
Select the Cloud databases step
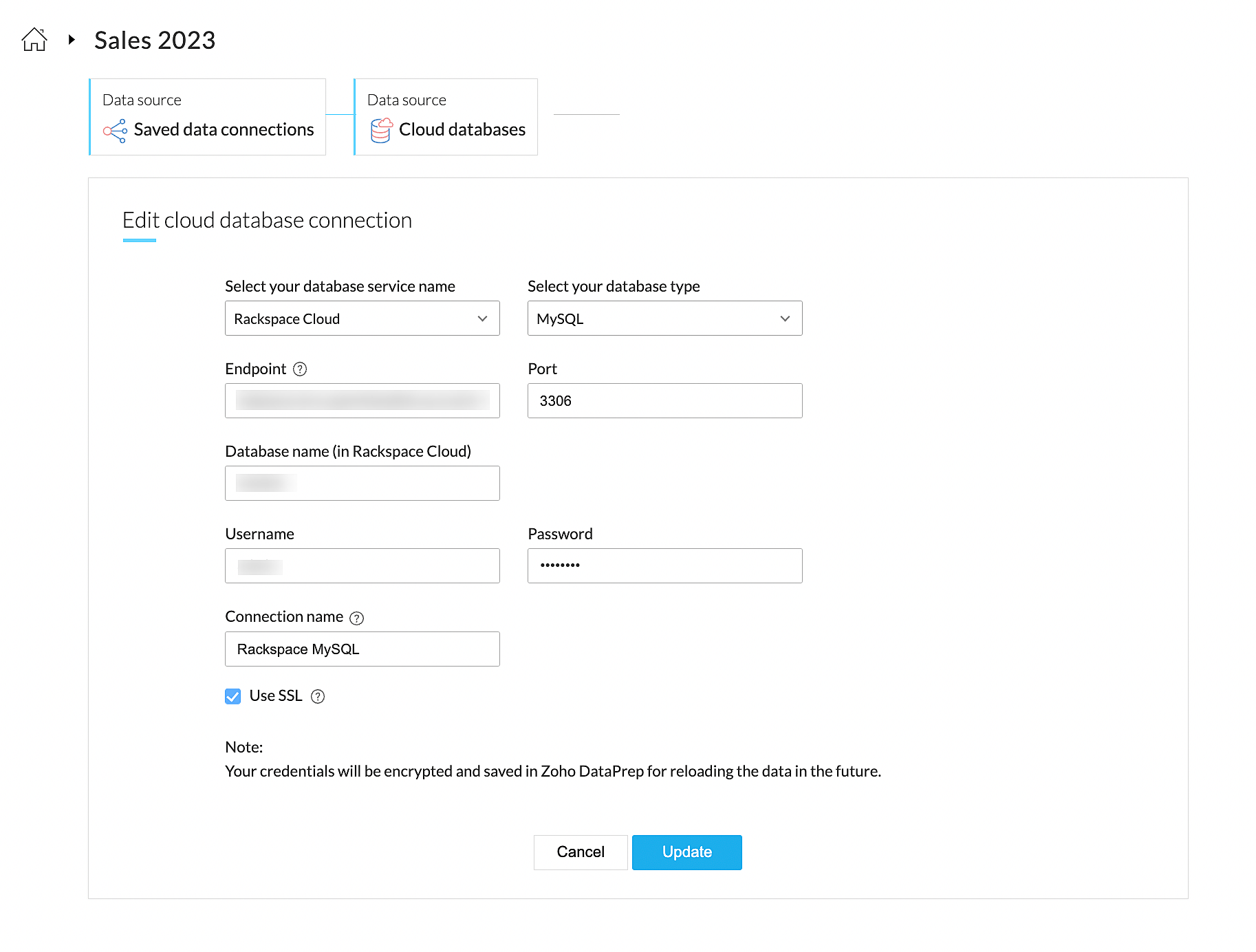[x=446, y=117]
